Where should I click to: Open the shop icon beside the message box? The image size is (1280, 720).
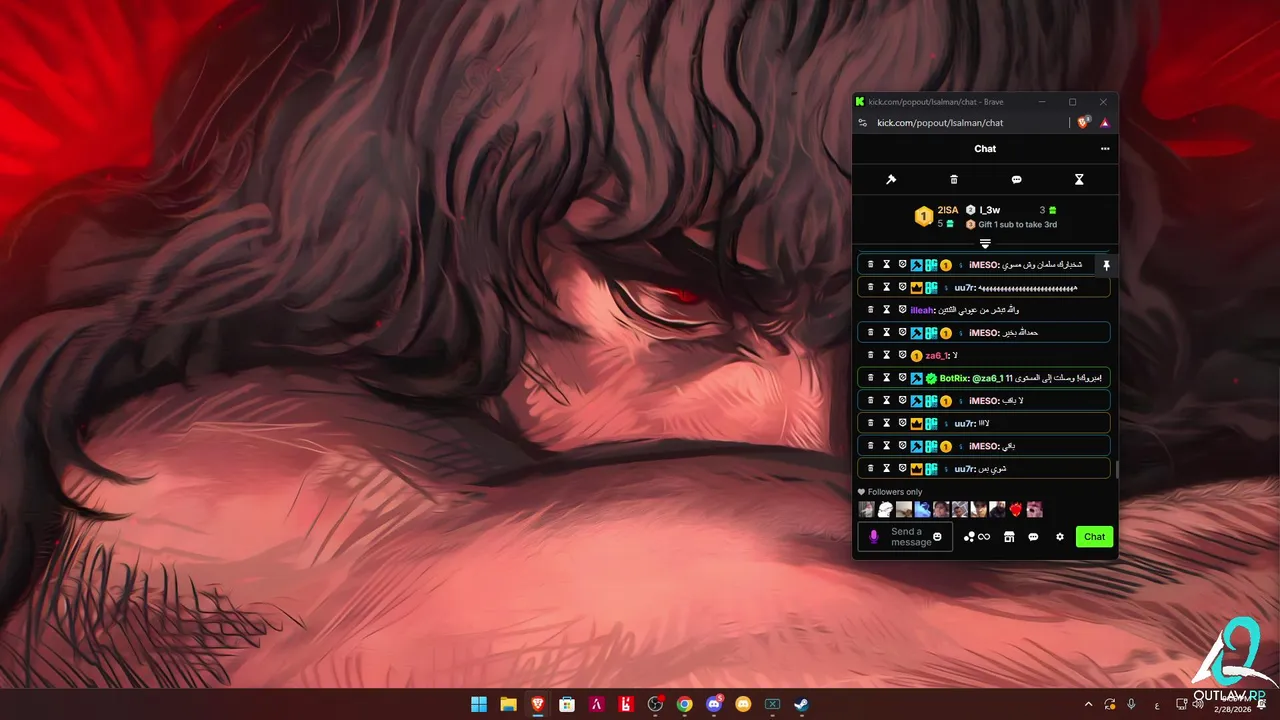point(1009,537)
